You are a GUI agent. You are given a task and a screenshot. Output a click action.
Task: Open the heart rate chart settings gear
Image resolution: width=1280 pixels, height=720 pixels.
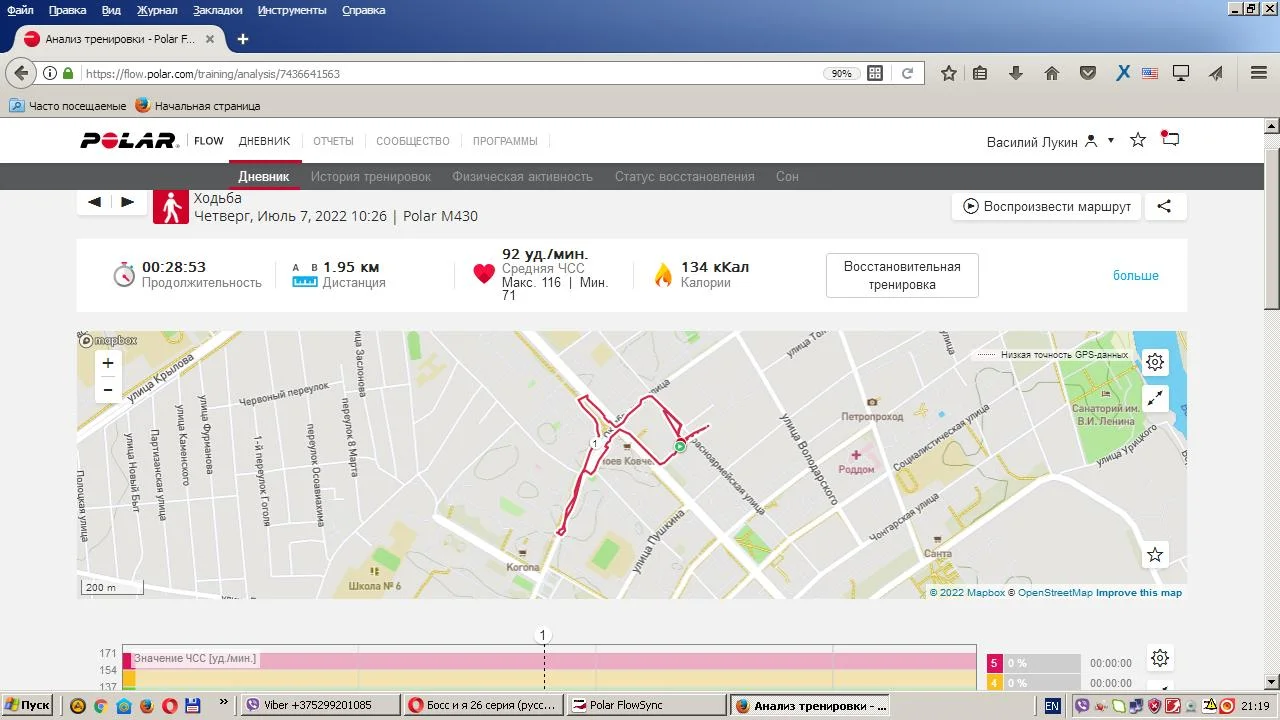tap(1160, 658)
